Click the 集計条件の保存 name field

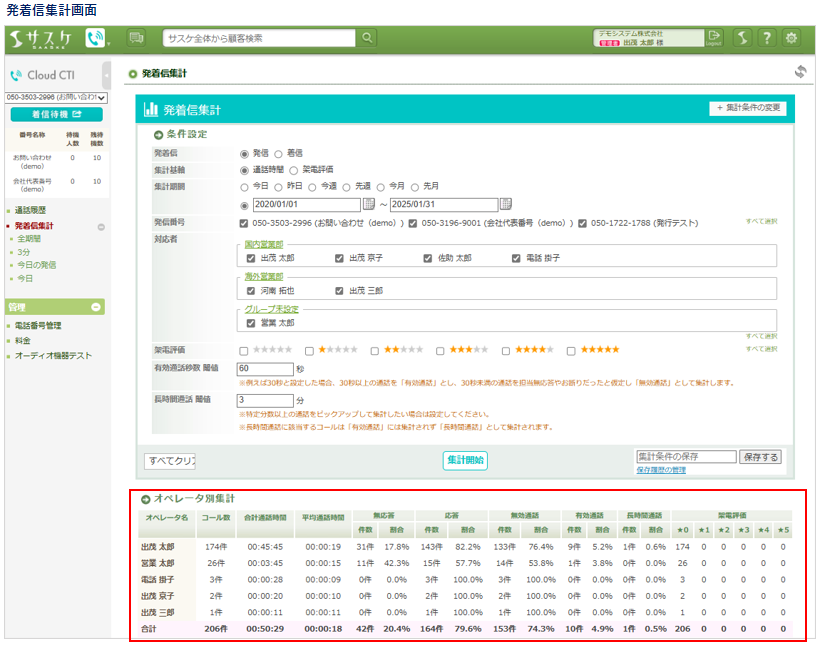pos(686,457)
